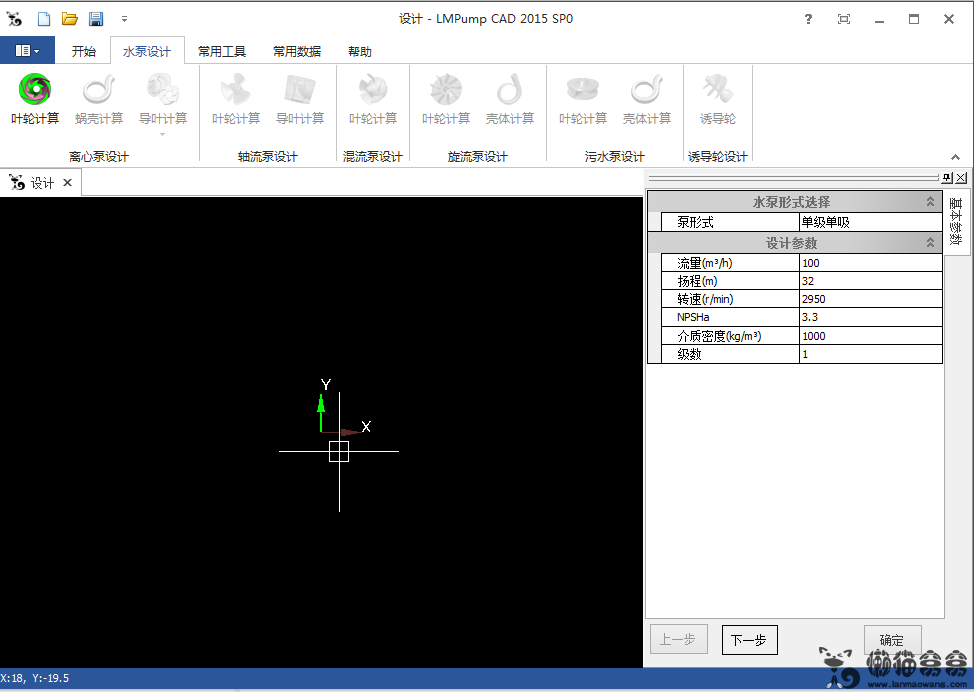Image resolution: width=974 pixels, height=692 pixels.
Task: Open the 常用数据 tab
Action: pos(297,52)
